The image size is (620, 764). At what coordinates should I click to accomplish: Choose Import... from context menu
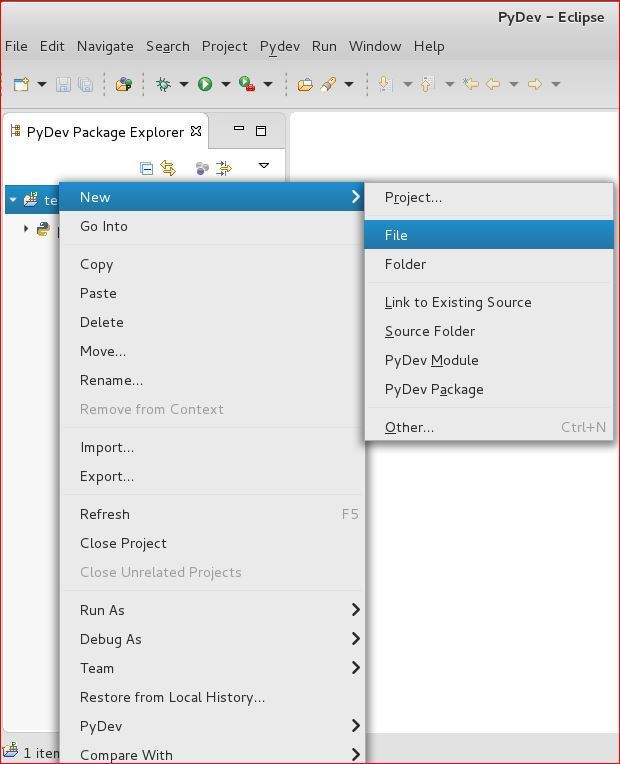(x=212, y=447)
